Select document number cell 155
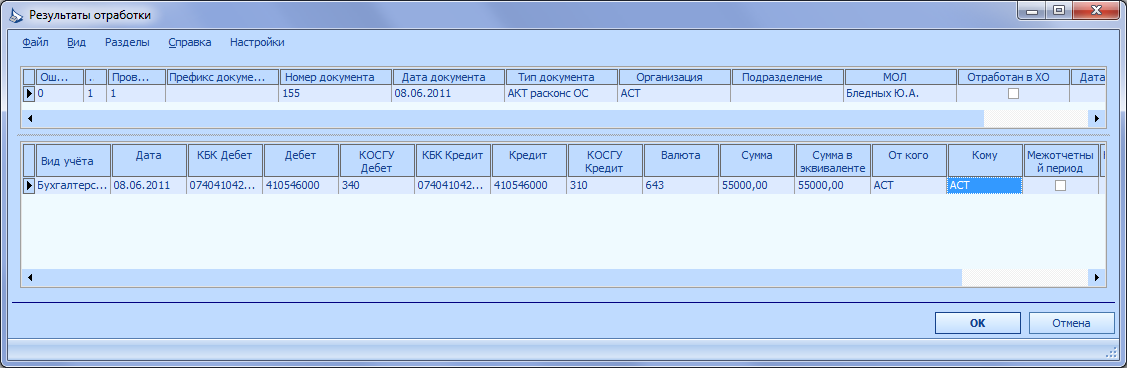Image resolution: width=1127 pixels, height=368 pixels. [x=336, y=93]
